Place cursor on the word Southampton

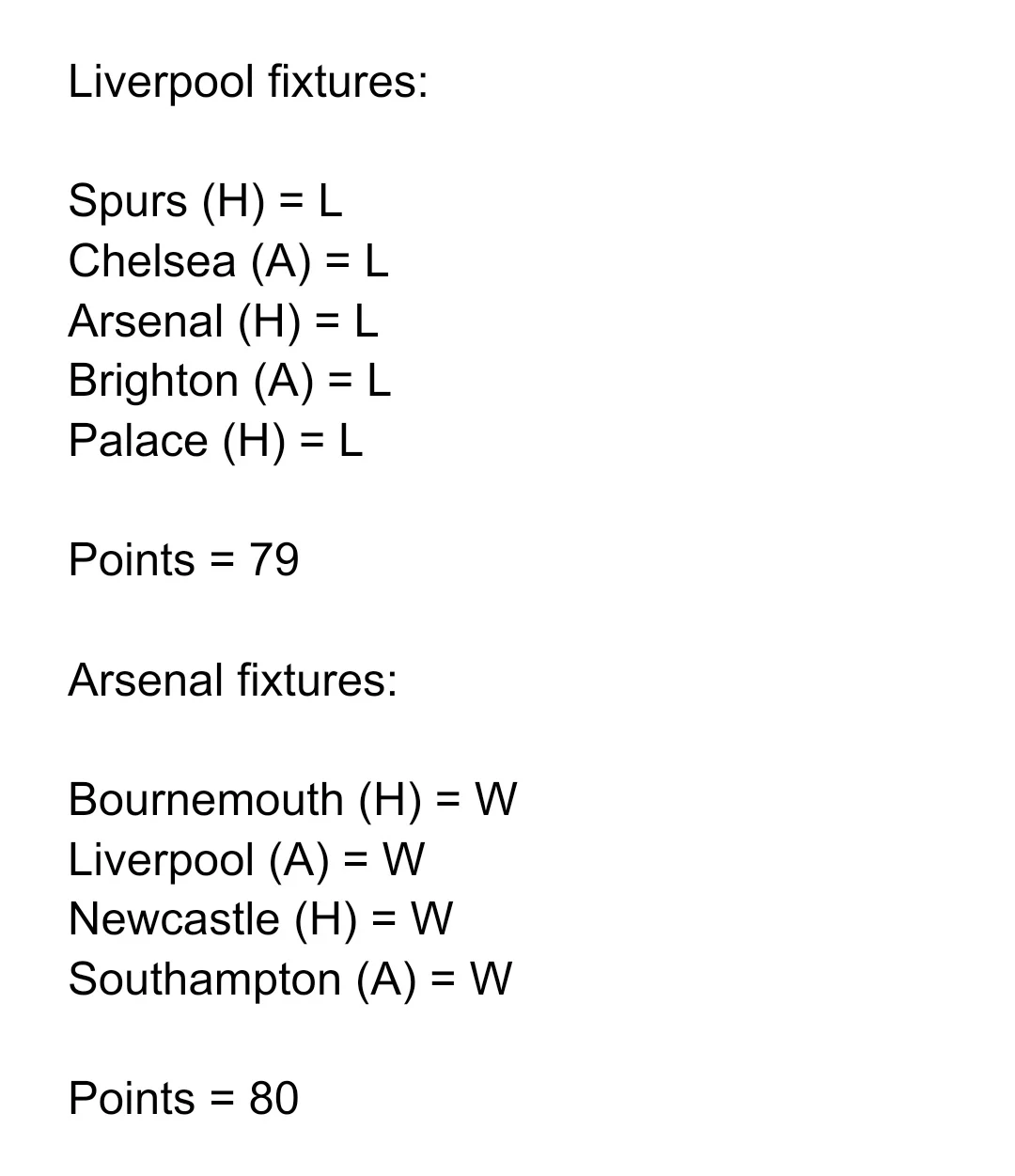[204, 980]
